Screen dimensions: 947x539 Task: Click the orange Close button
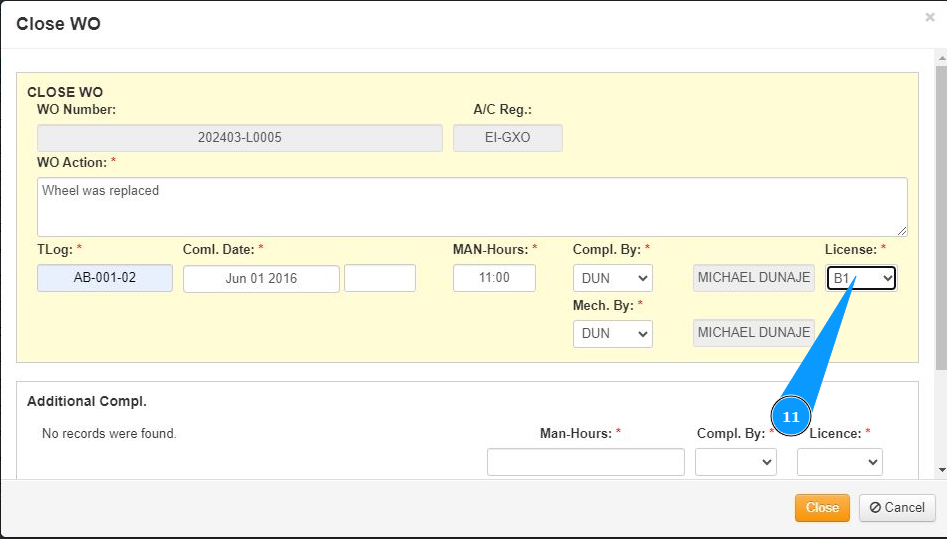click(x=822, y=508)
